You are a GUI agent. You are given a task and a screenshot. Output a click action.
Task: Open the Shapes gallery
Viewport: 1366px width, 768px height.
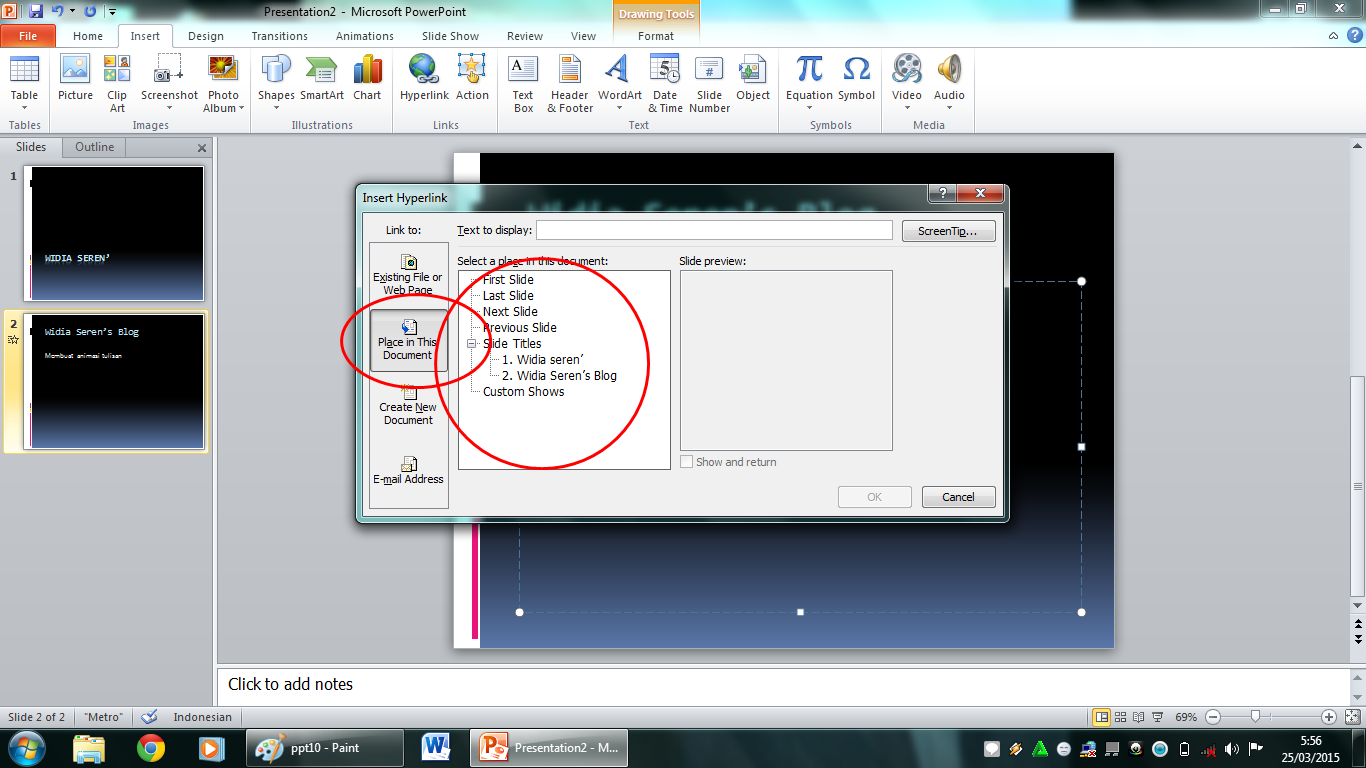point(276,83)
